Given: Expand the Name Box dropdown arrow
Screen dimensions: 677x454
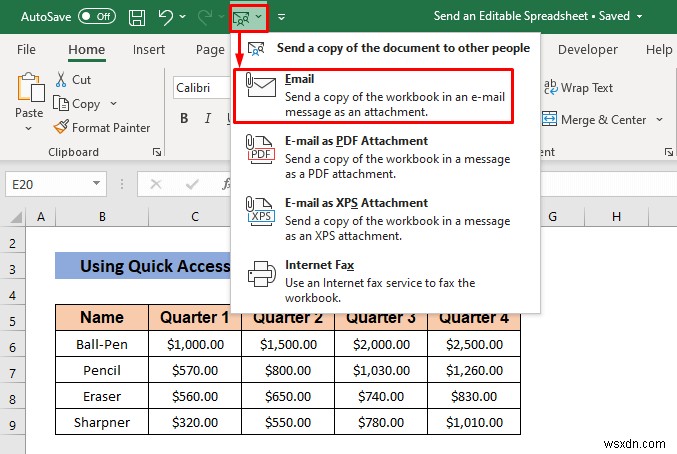Looking at the screenshot, I should (96, 184).
